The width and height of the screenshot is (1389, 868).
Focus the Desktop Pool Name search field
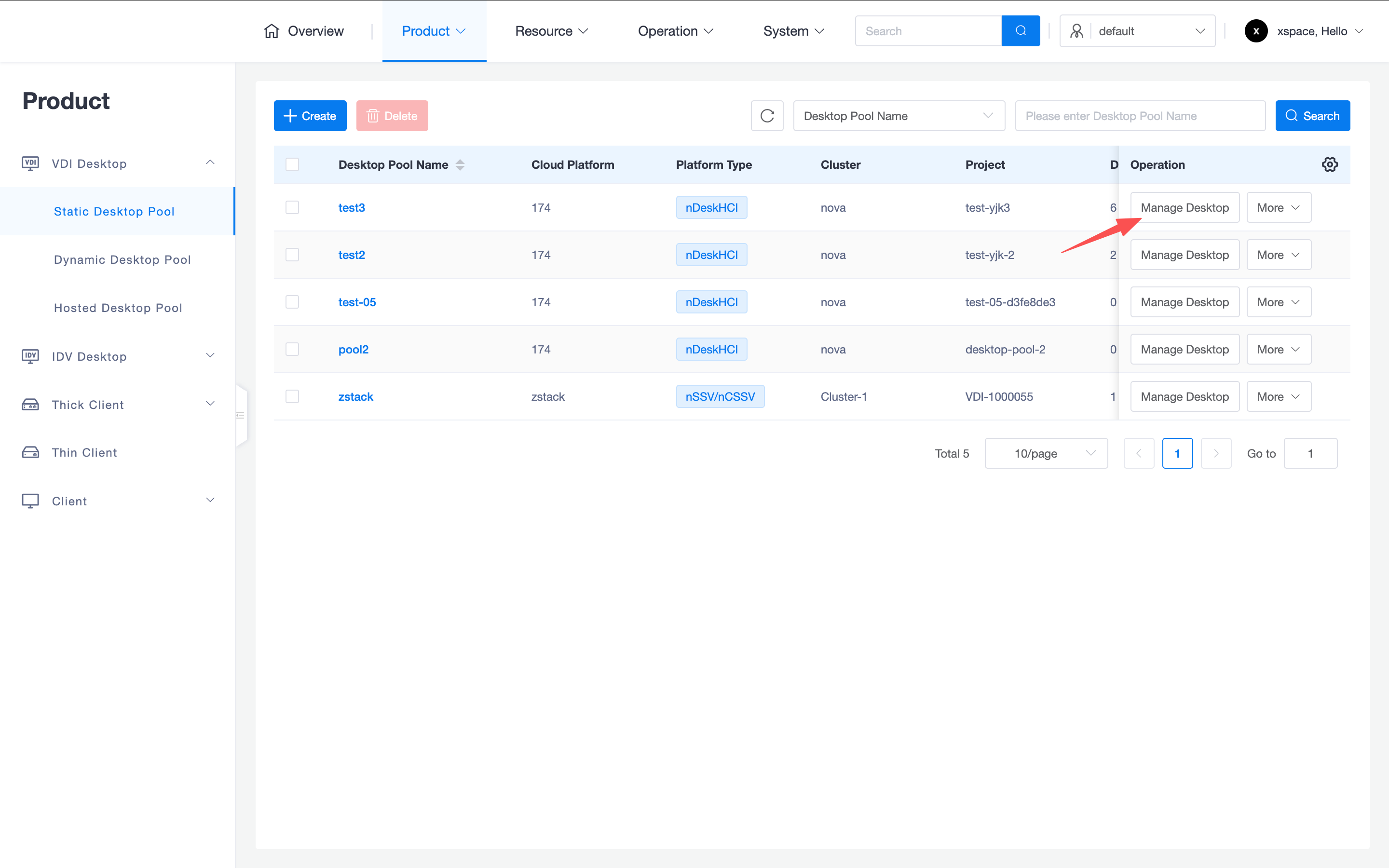1139,116
